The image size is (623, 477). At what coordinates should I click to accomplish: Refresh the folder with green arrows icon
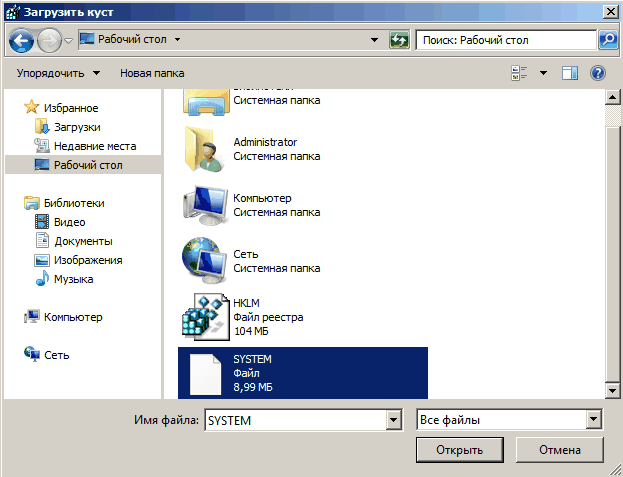click(x=399, y=40)
